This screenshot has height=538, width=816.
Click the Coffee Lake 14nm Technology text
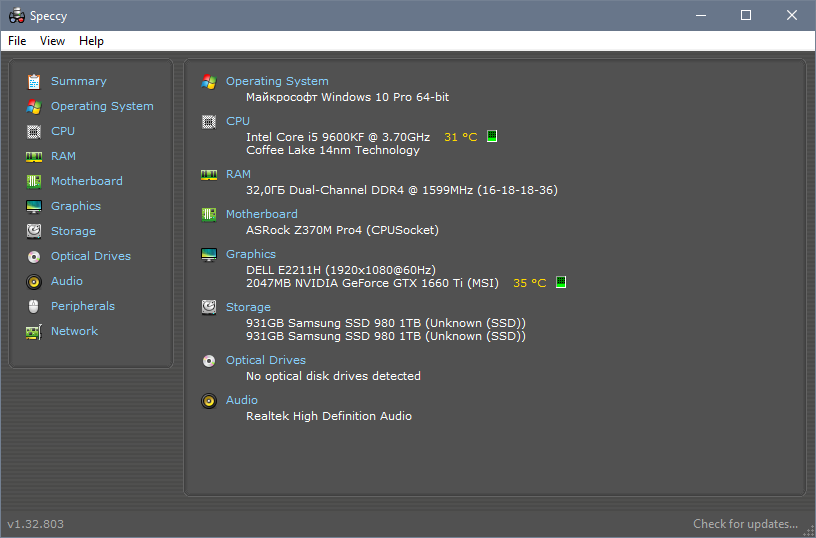[x=333, y=150]
